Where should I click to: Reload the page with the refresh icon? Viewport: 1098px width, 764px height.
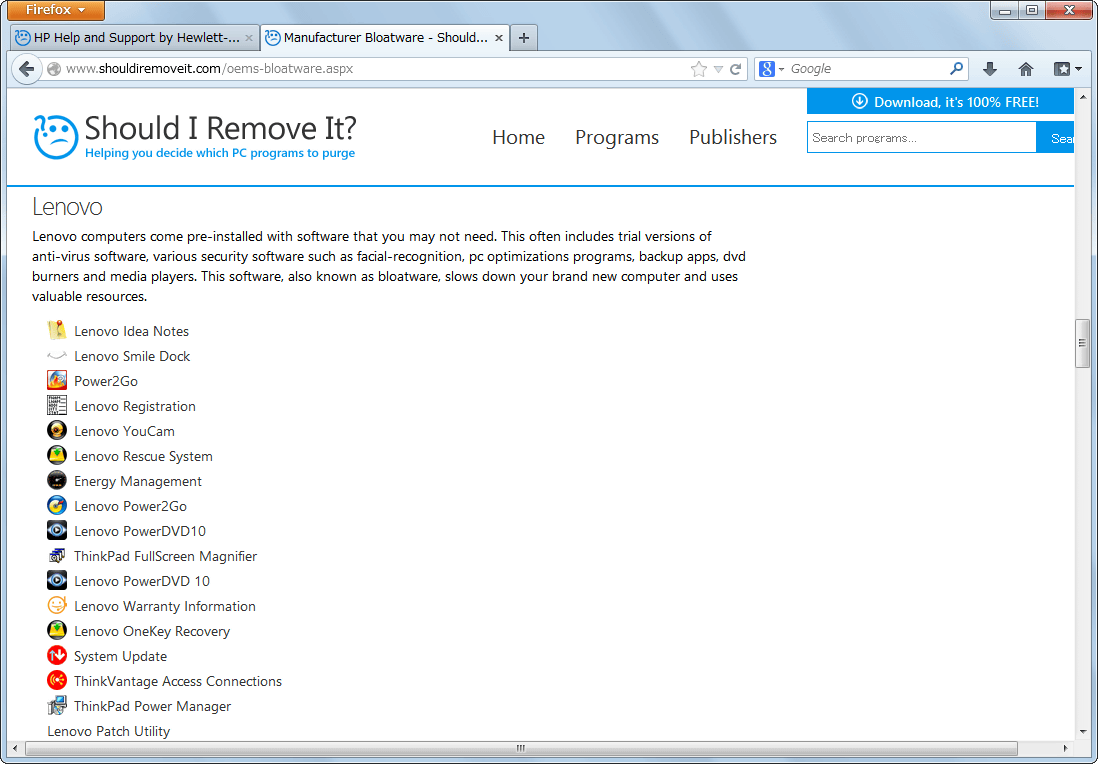[x=735, y=69]
